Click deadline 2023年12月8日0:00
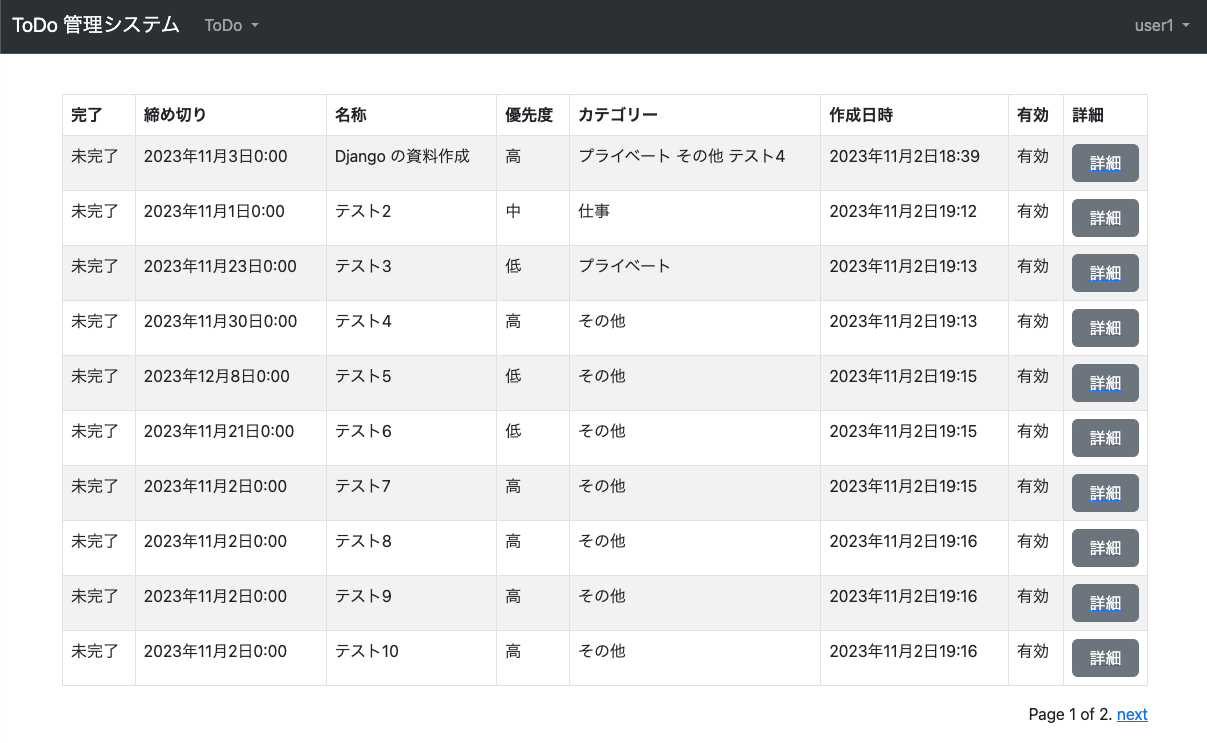 coord(217,376)
